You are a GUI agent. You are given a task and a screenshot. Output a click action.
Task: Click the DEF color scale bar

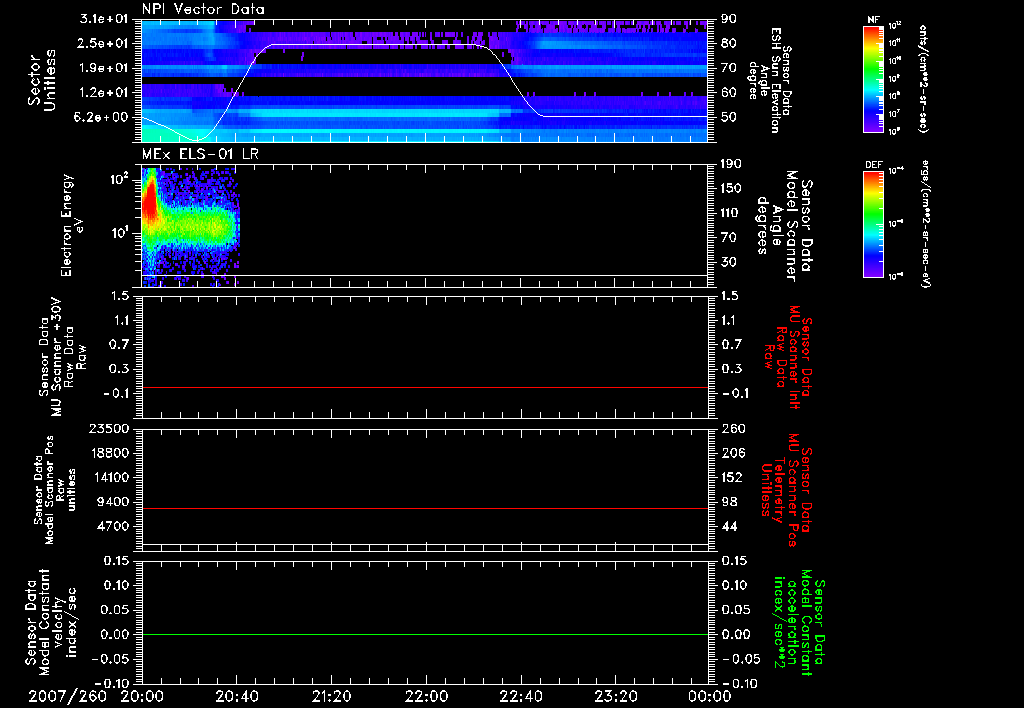tap(873, 224)
